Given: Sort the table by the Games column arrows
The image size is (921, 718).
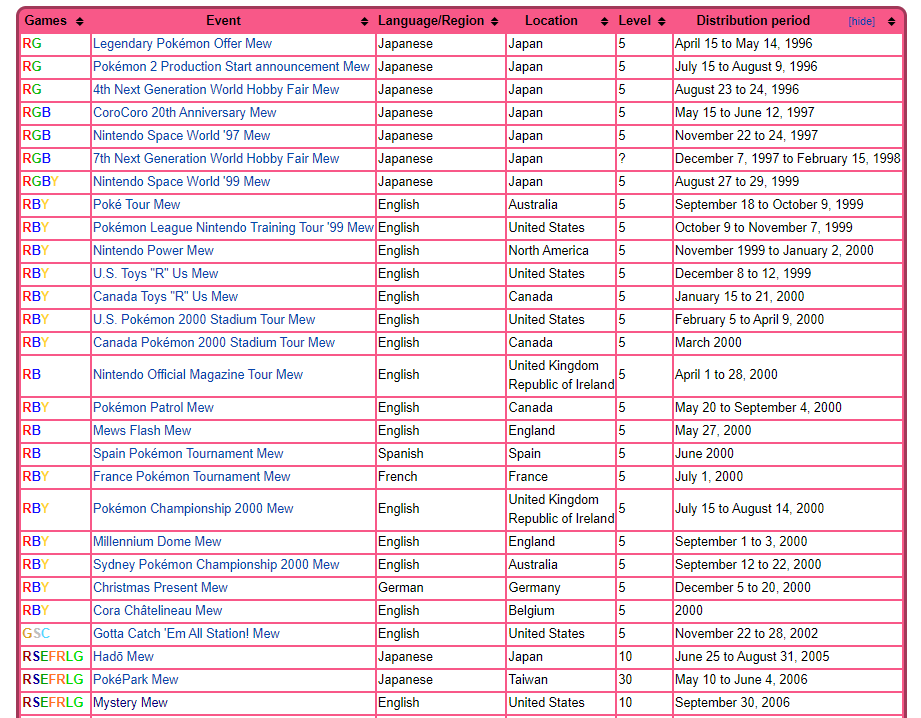Looking at the screenshot, I should coord(80,22).
